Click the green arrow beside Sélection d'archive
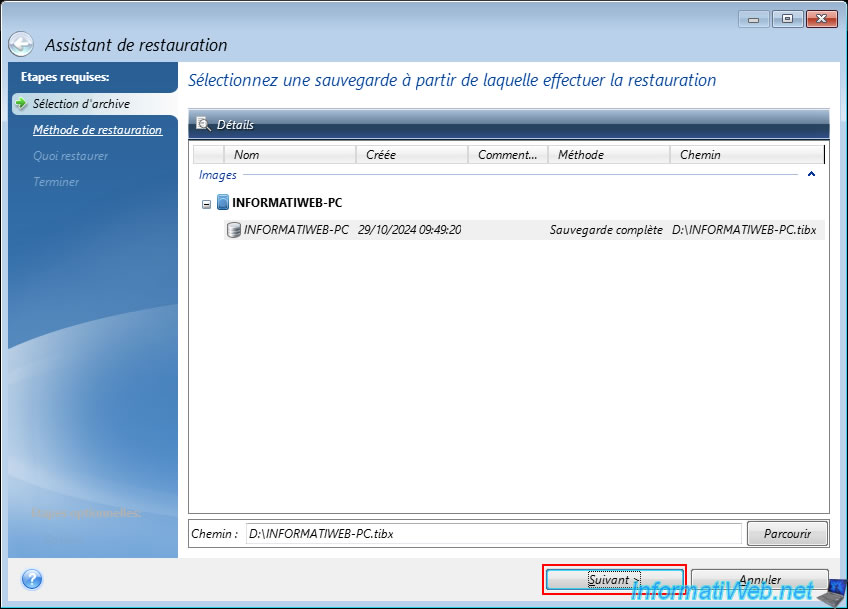 21,104
